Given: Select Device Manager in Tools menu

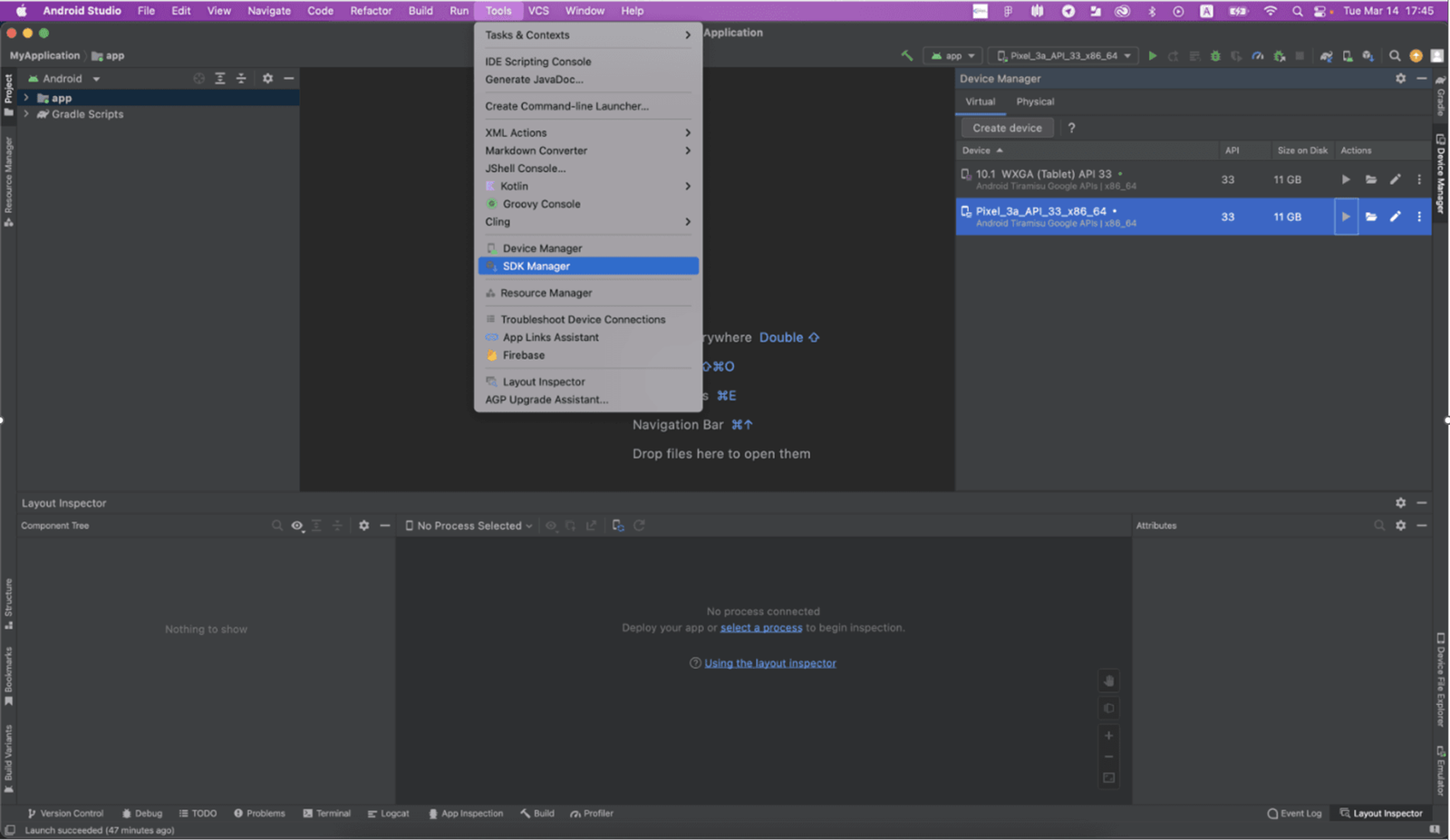Looking at the screenshot, I should pyautogui.click(x=588, y=248).
